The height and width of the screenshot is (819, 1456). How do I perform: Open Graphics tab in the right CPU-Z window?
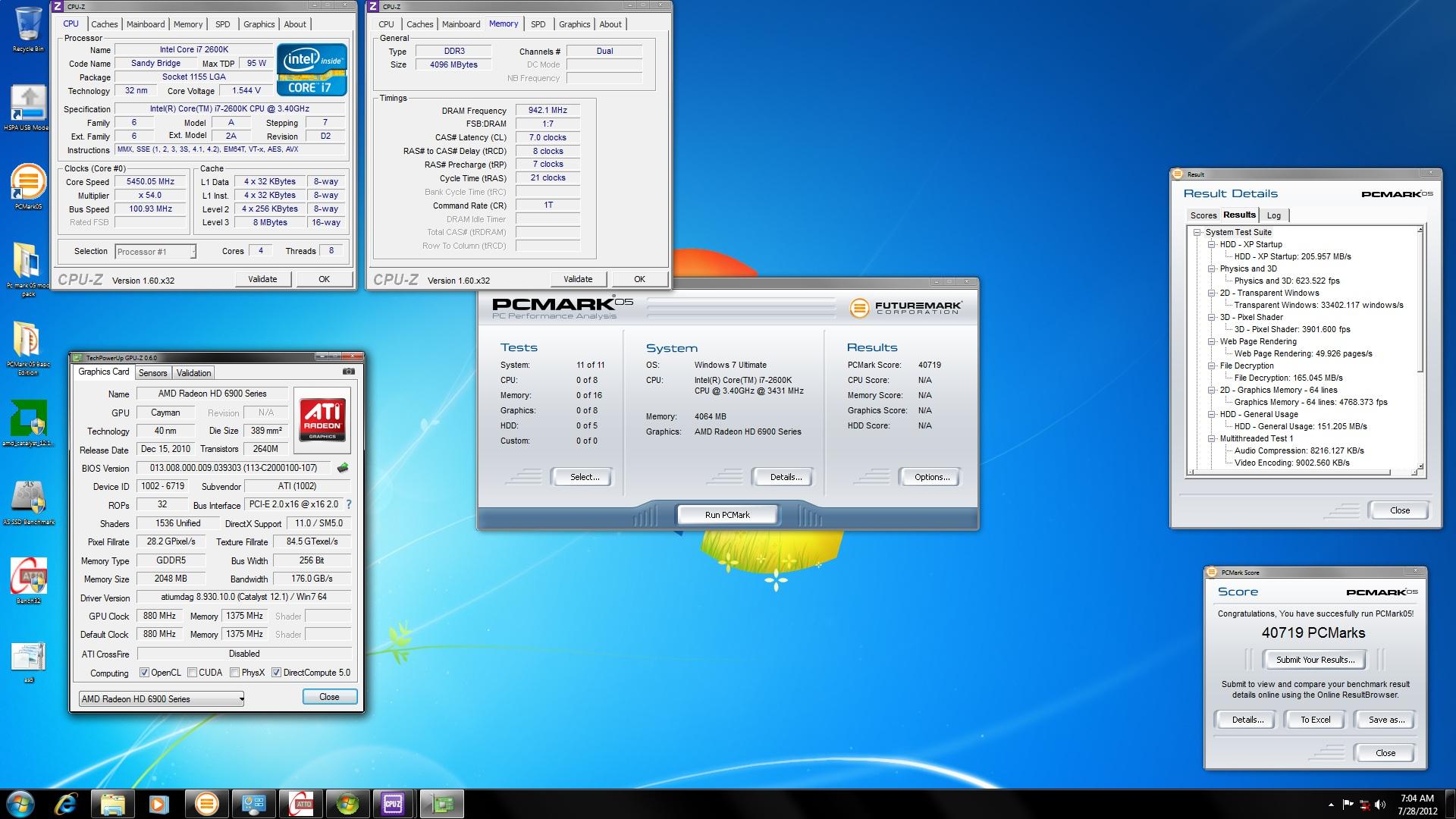pos(575,24)
